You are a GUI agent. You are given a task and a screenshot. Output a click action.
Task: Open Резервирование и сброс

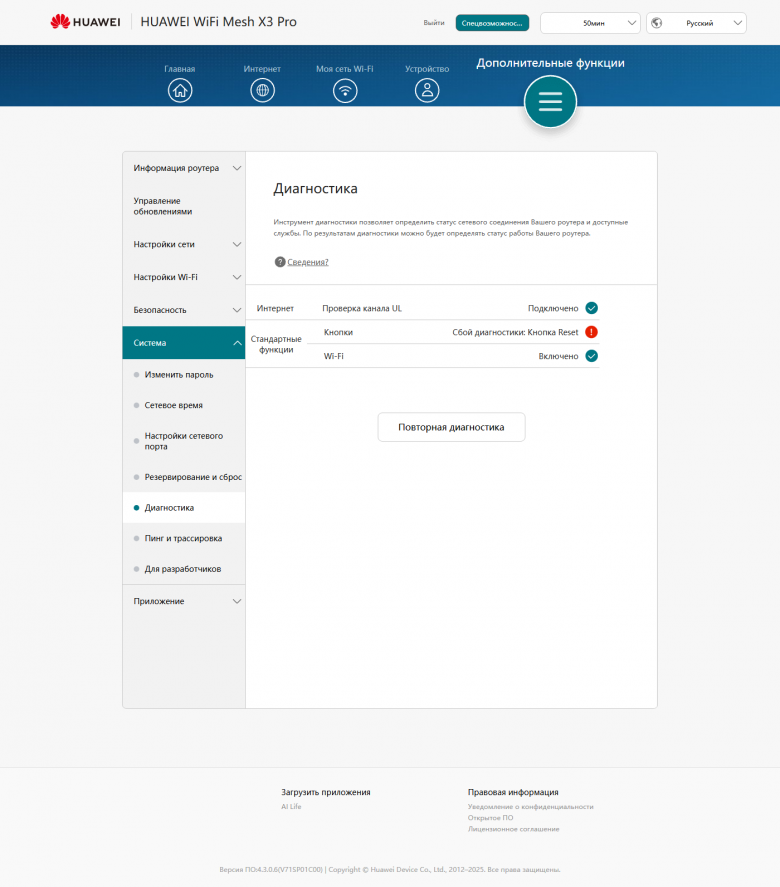(x=184, y=477)
